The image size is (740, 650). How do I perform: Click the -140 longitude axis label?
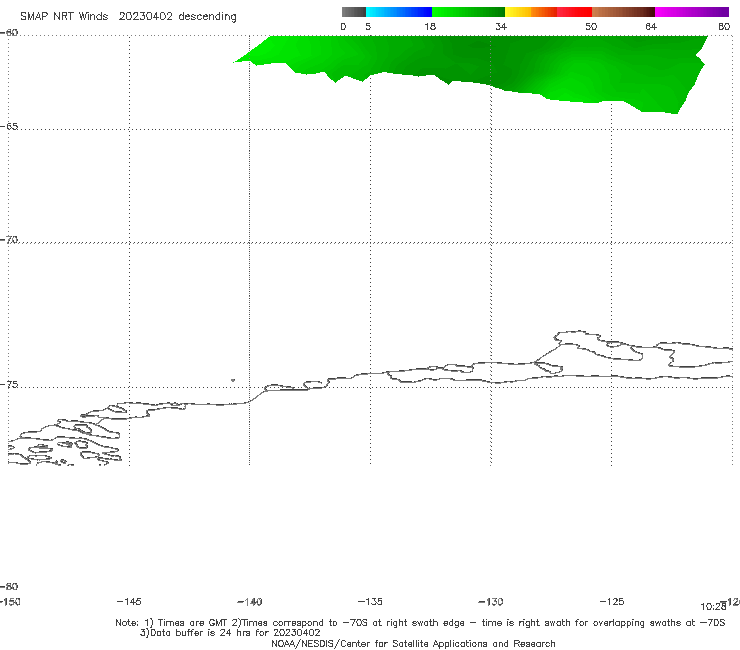coord(250,602)
